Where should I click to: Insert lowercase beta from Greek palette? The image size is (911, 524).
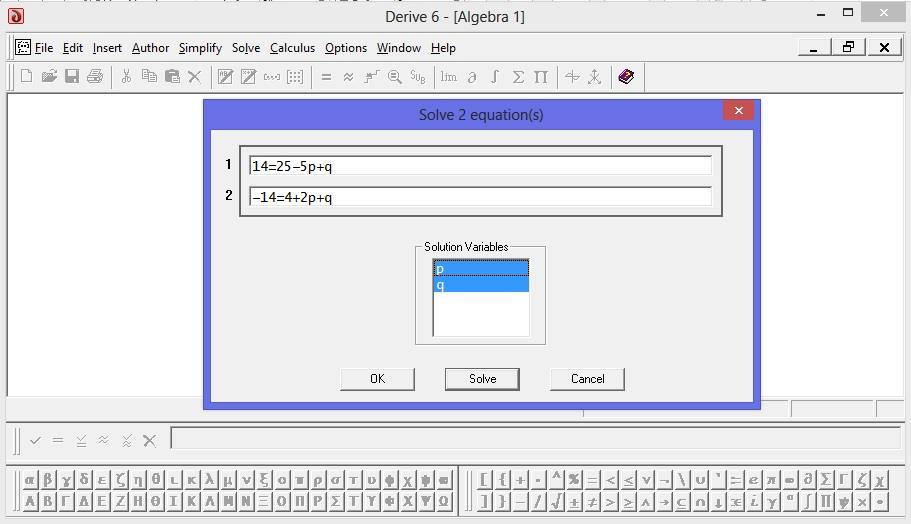click(48, 480)
